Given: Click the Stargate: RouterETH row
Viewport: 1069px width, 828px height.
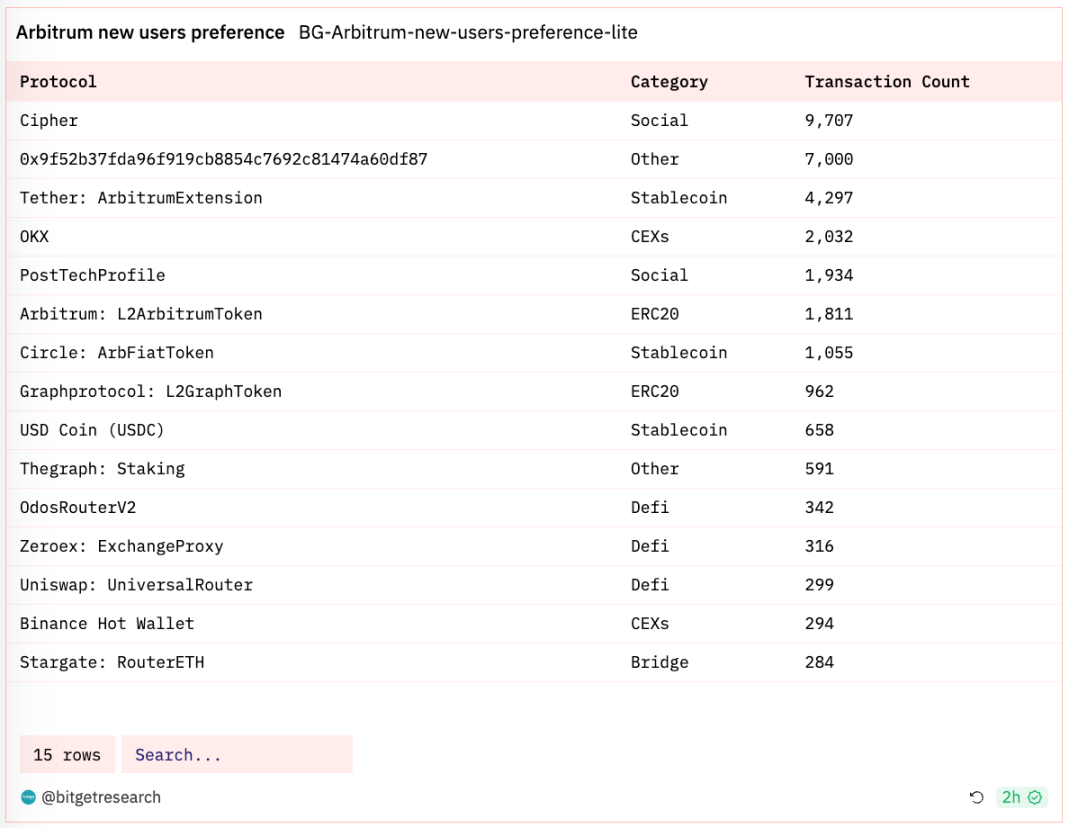Looking at the screenshot, I should [x=112, y=662].
